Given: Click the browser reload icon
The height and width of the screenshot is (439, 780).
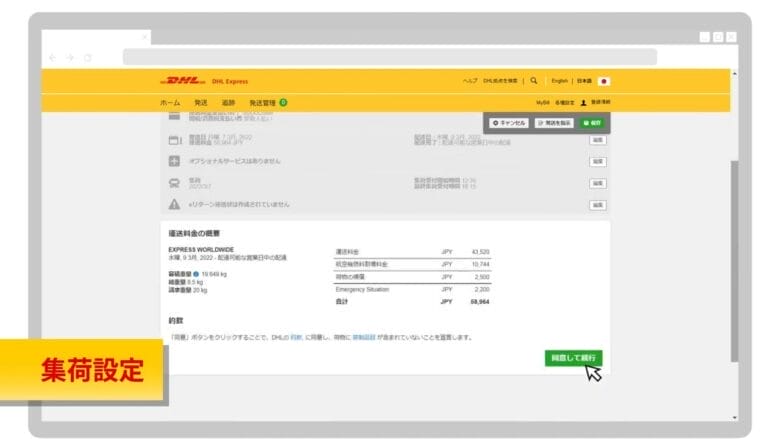Looking at the screenshot, I should pos(88,58).
